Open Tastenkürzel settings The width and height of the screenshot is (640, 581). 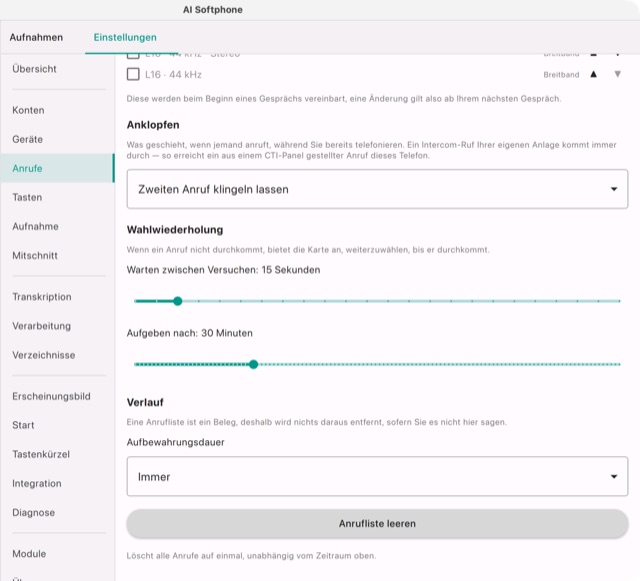57,454
